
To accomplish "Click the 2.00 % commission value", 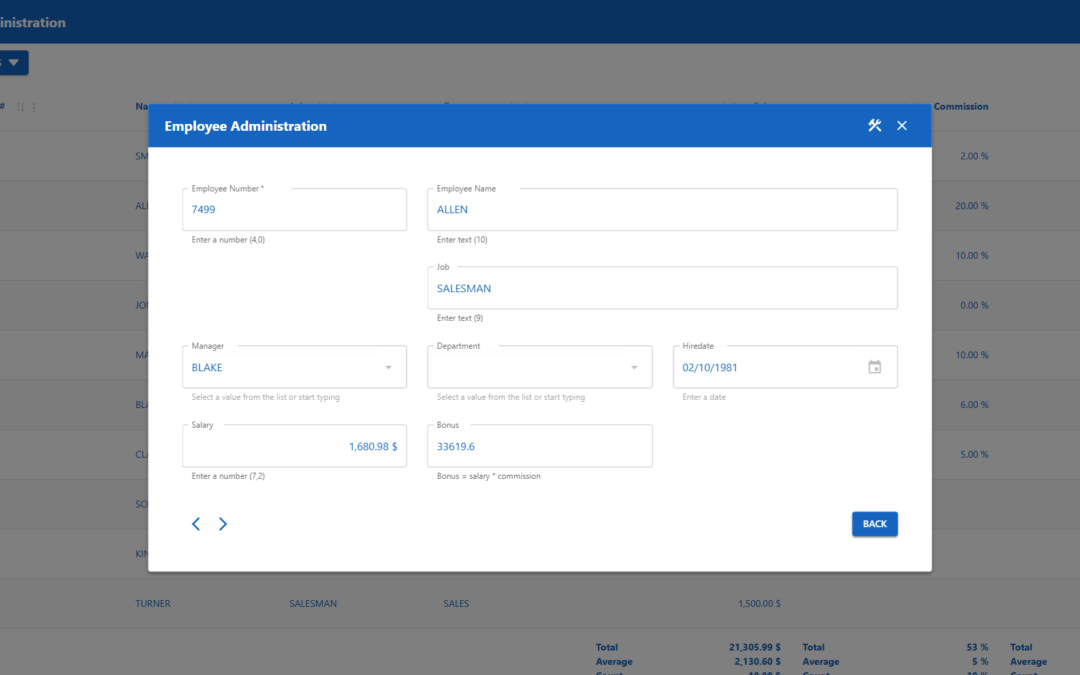I will tap(974, 156).
